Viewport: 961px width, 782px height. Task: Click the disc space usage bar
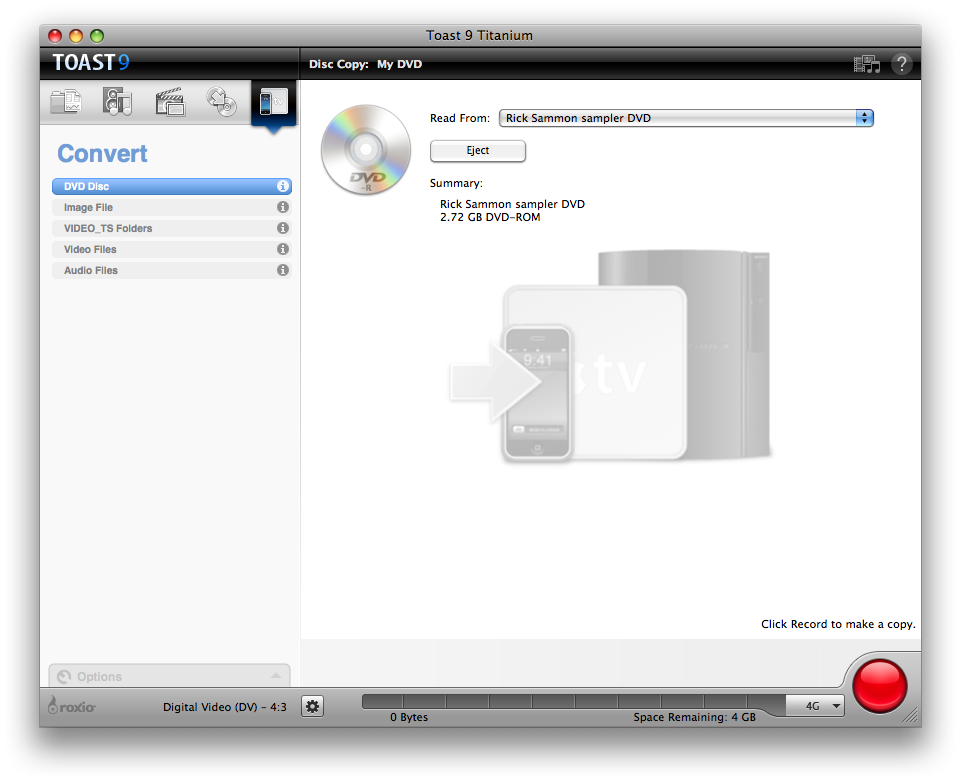[x=574, y=702]
